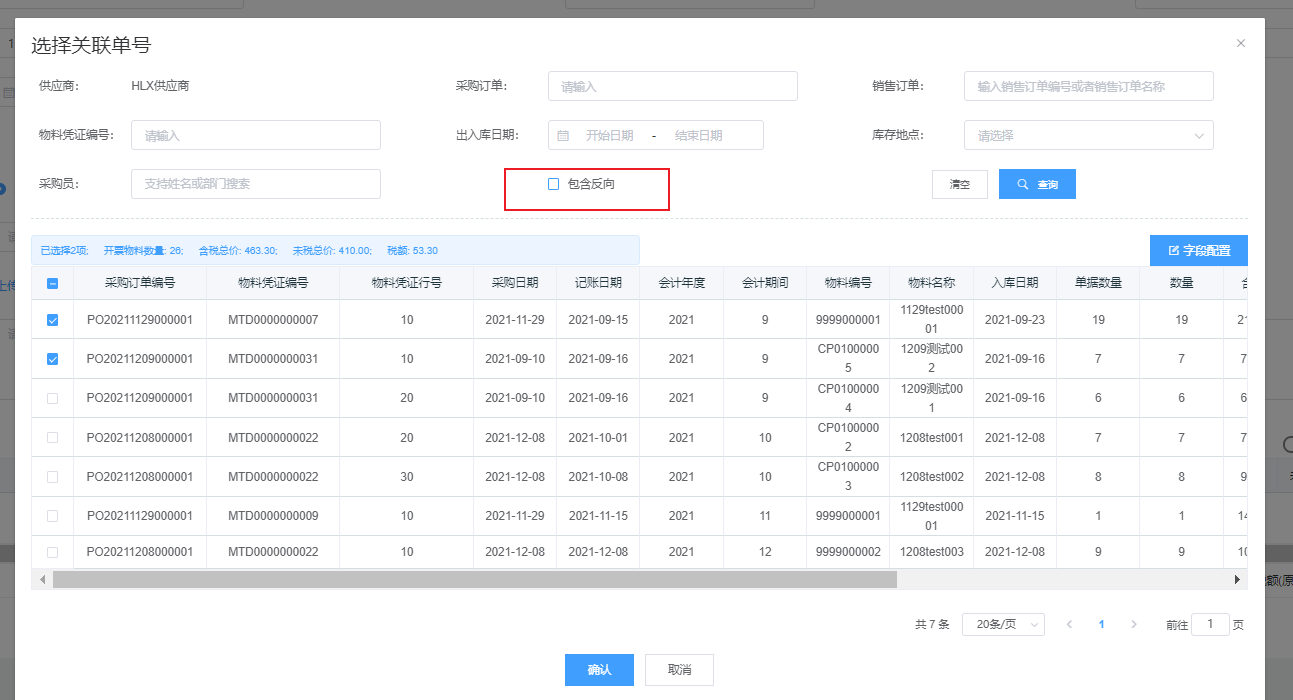Go to previous page arrow in pagination
Viewport: 1293px width, 700px height.
(x=1069, y=624)
